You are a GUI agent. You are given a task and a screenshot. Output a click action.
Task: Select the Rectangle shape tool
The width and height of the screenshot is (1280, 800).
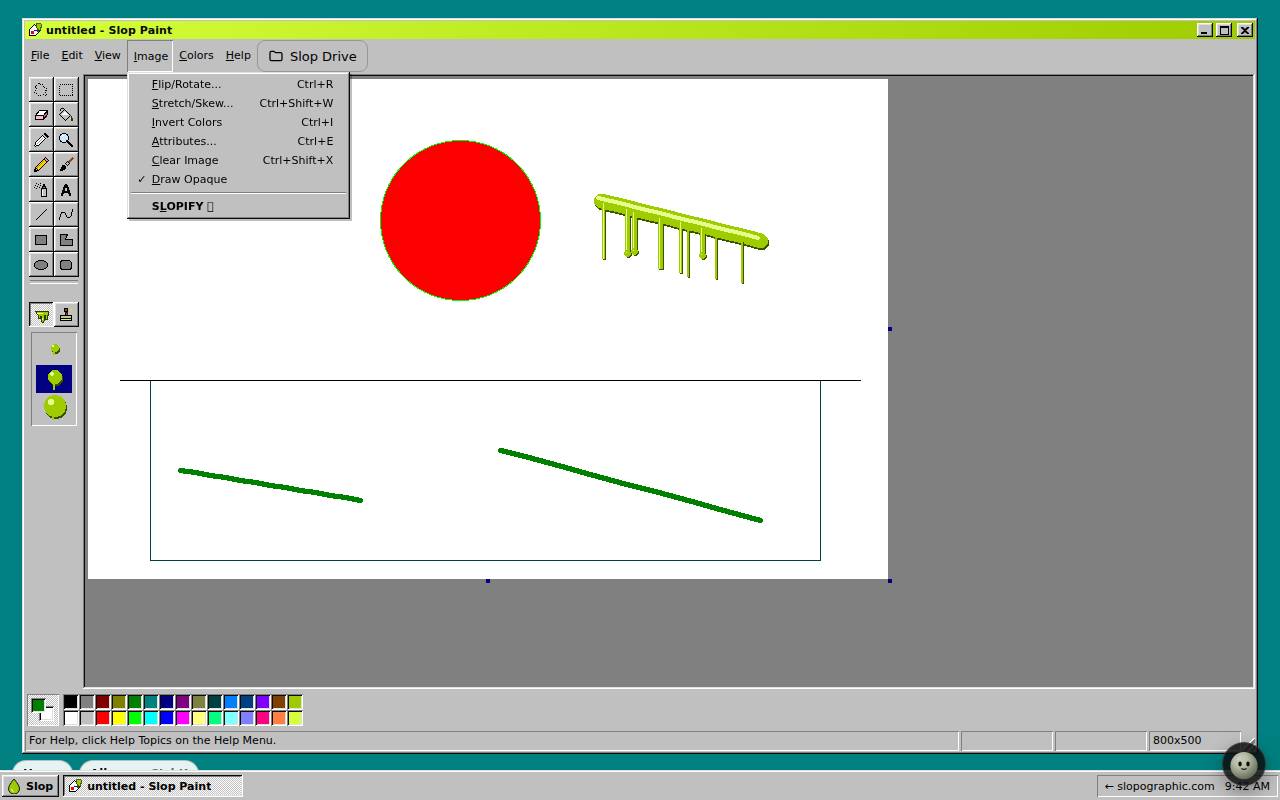pos(41,239)
